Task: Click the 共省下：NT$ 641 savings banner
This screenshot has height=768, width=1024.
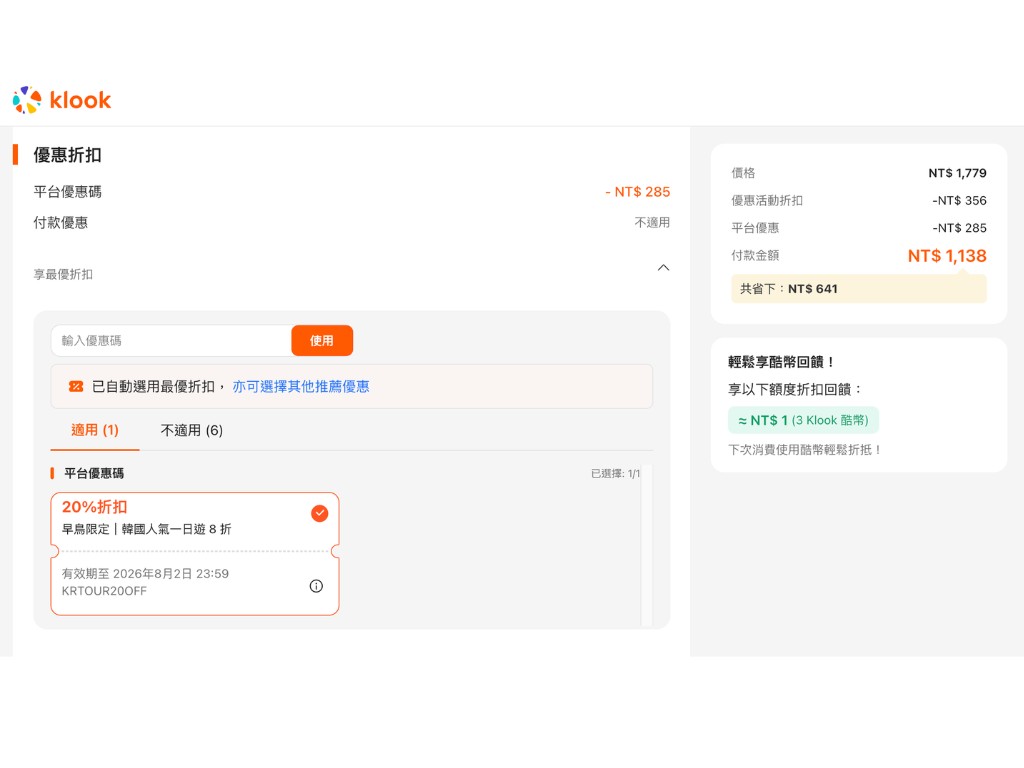Action: 859,289
